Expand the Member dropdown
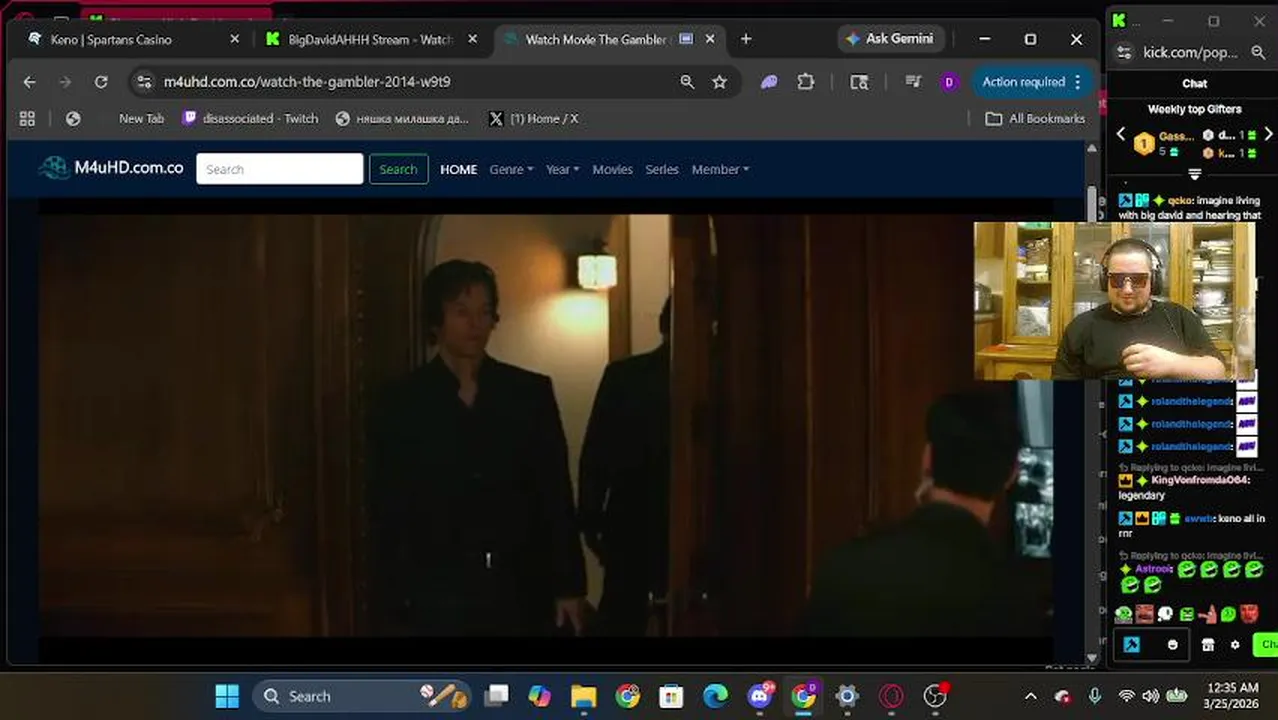This screenshot has width=1278, height=720. (720, 169)
